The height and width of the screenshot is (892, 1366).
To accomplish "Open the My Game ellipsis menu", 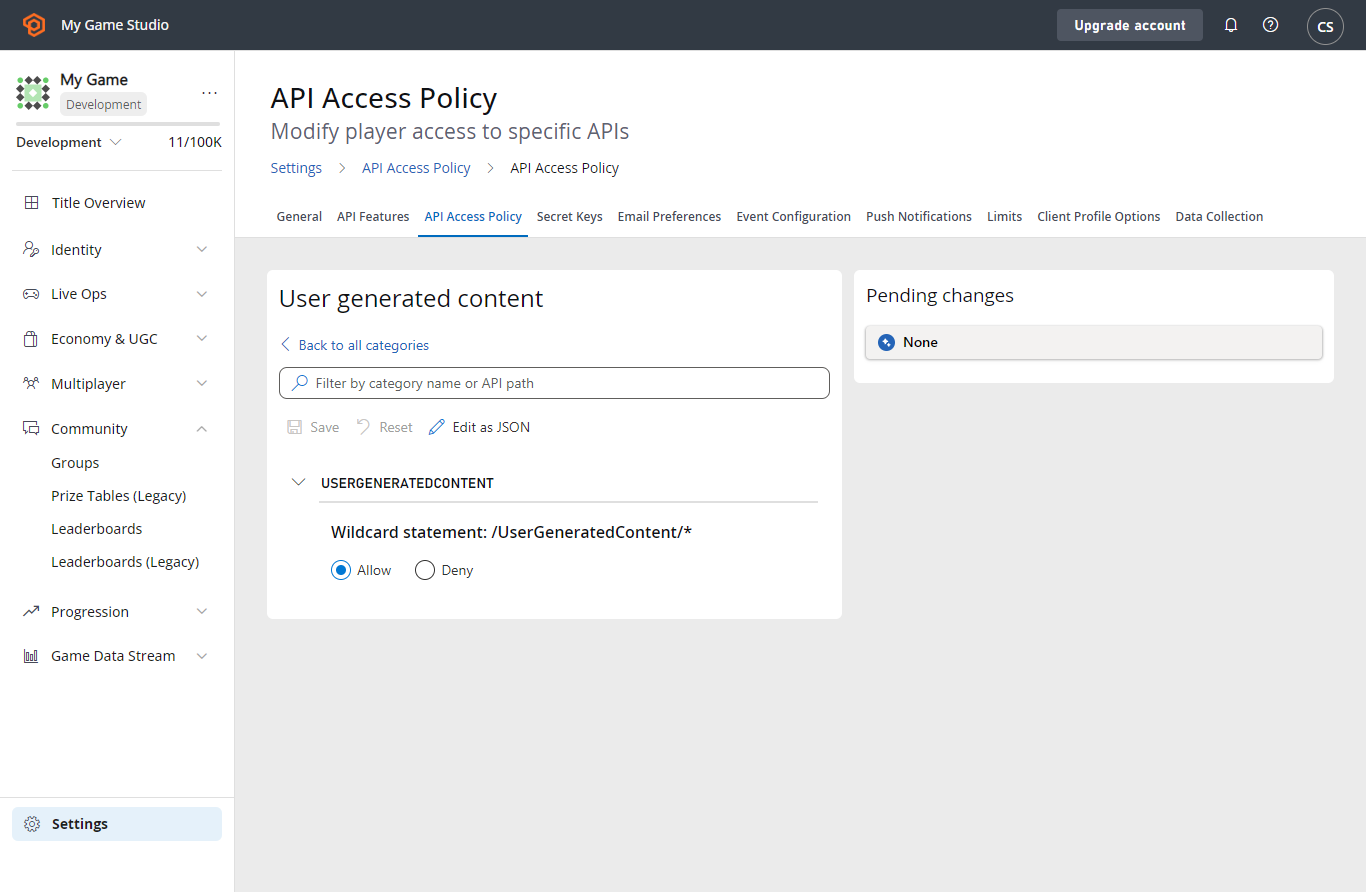I will tap(209, 92).
